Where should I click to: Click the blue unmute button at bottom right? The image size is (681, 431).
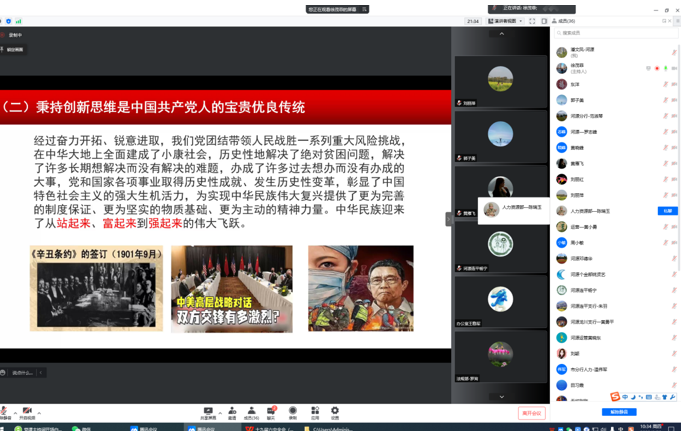[619, 412]
